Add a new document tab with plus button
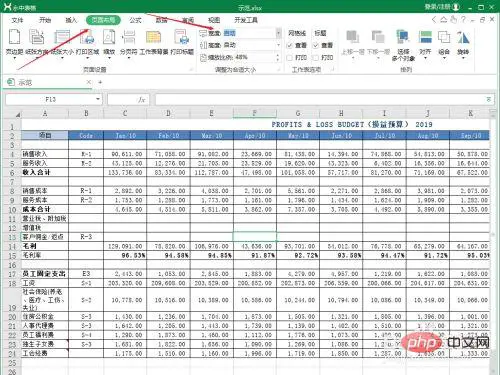Viewport: 500px width, 375px height. 100,82
